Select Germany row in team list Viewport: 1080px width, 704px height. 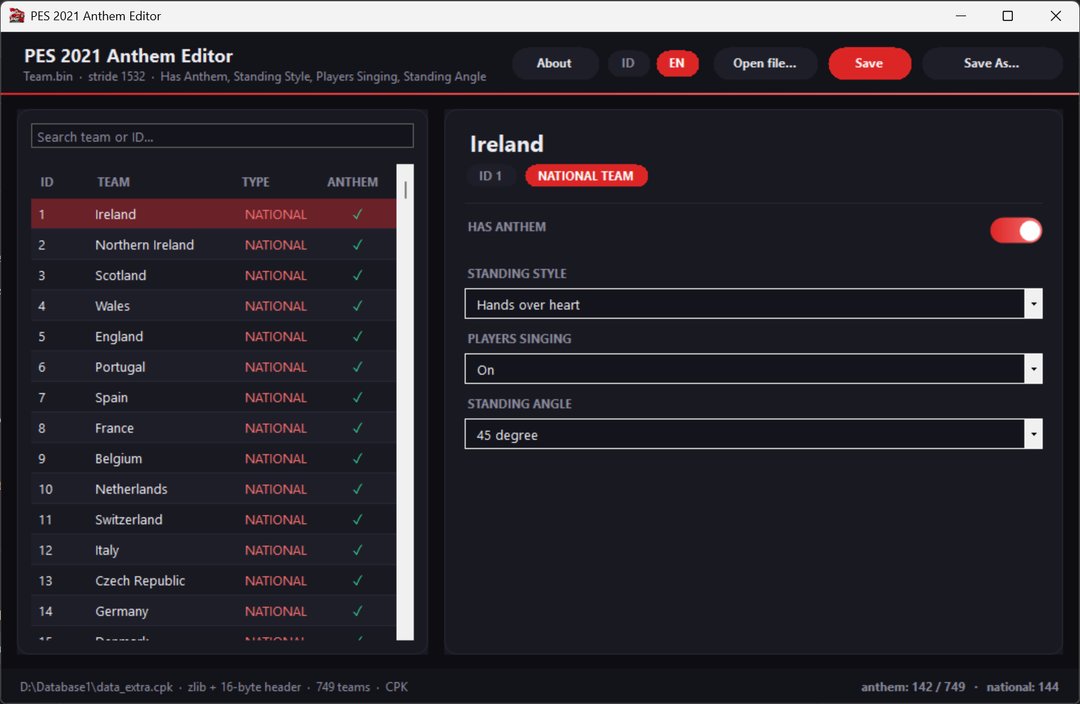pyautogui.click(x=214, y=611)
